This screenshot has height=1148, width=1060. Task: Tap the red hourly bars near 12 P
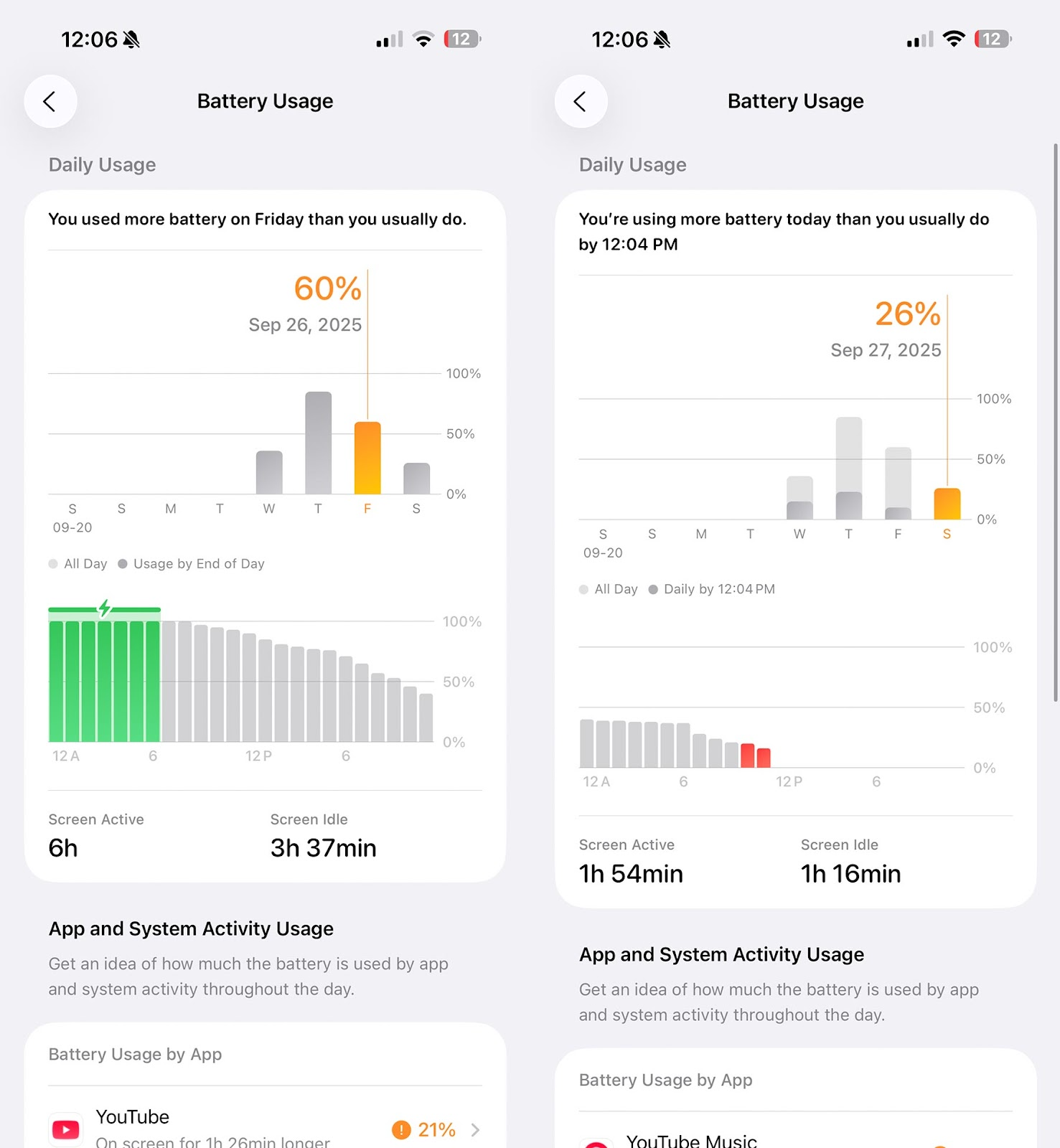tap(755, 756)
